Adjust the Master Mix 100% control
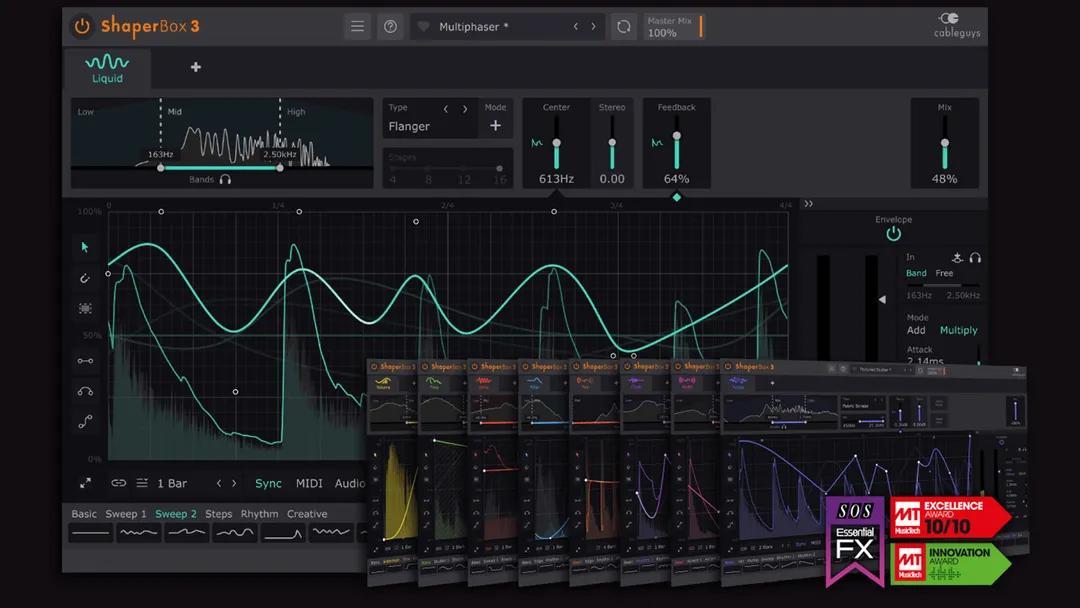1080x608 pixels. pos(674,27)
